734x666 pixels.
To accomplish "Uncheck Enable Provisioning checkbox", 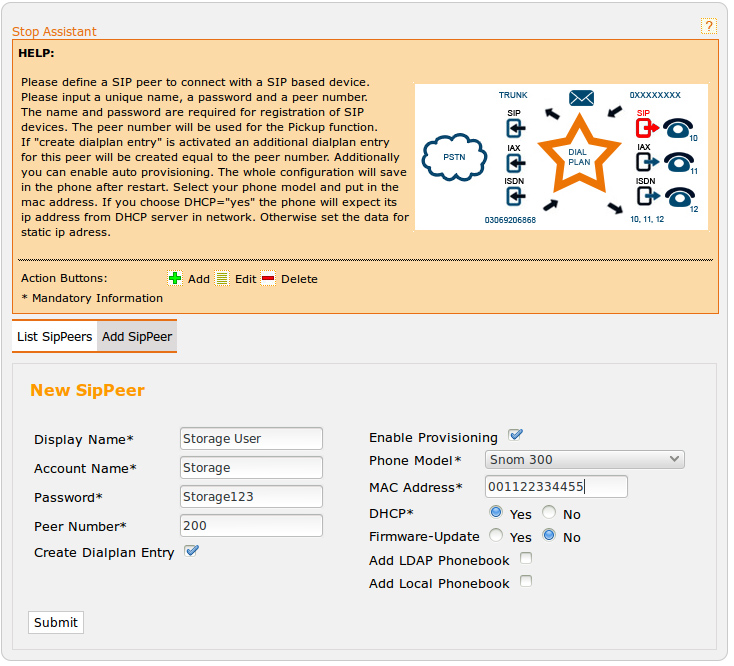I will click(x=515, y=435).
